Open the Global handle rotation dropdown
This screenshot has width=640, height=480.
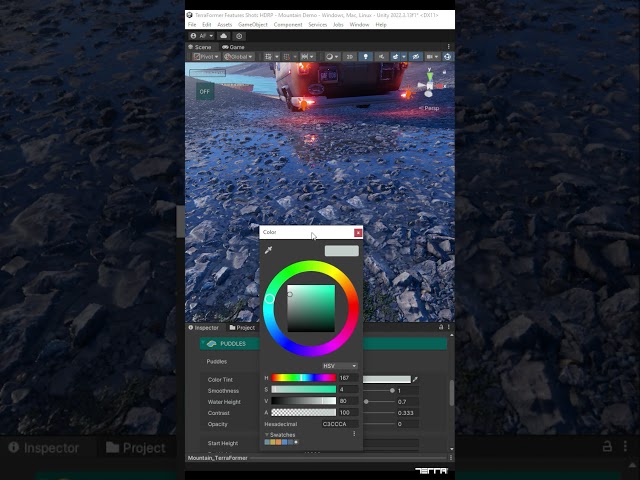[x=238, y=57]
